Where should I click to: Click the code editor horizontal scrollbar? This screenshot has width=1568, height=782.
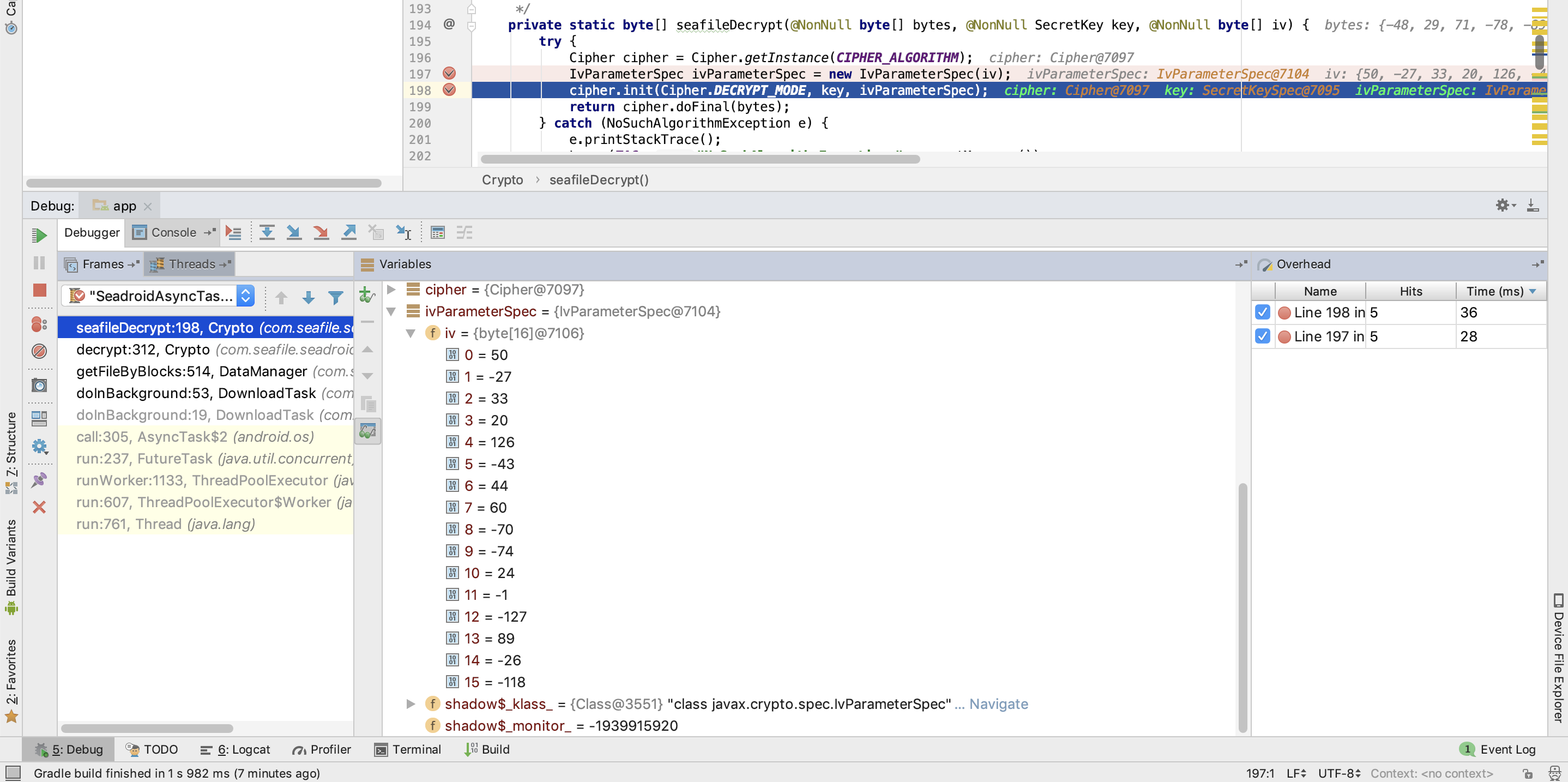[x=700, y=159]
